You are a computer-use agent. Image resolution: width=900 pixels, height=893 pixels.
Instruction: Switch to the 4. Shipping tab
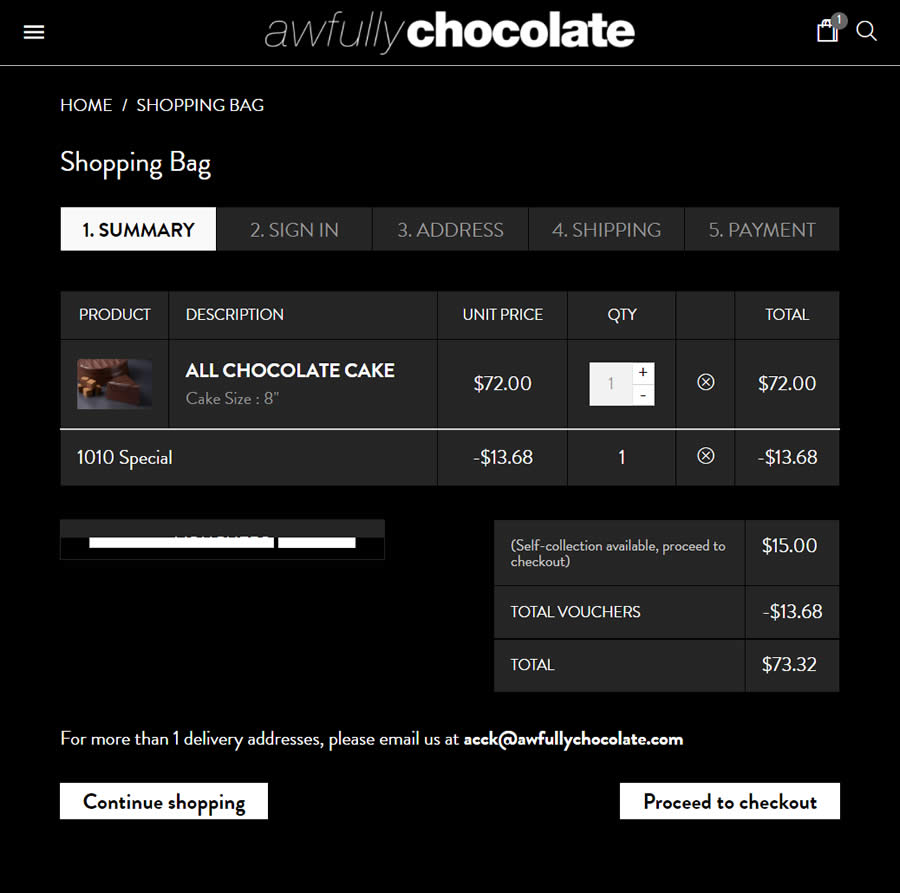[607, 229]
